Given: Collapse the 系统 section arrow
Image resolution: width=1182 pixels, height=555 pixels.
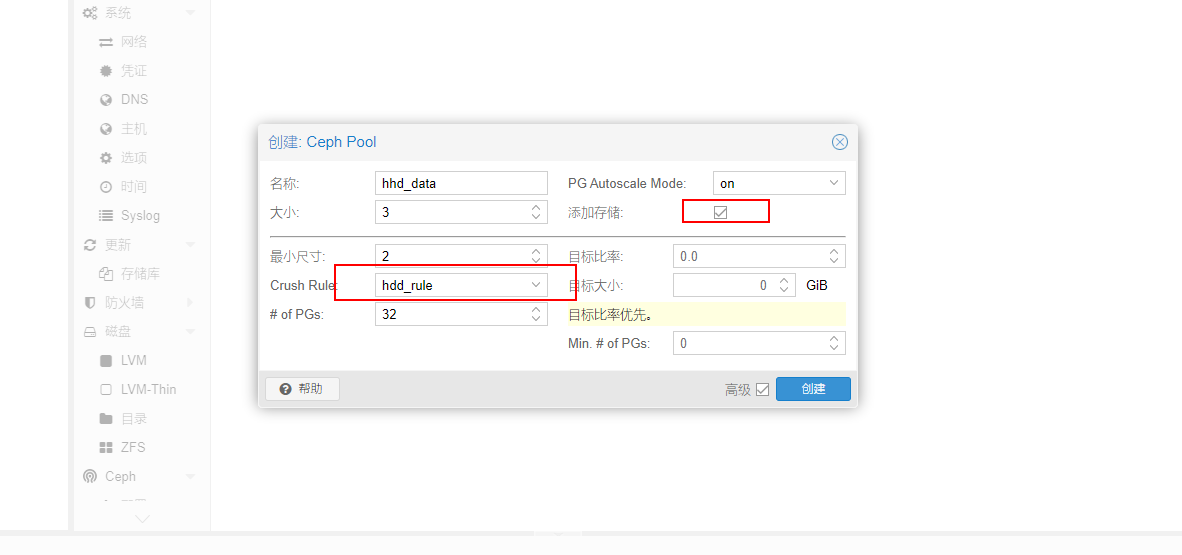Looking at the screenshot, I should click(x=190, y=13).
